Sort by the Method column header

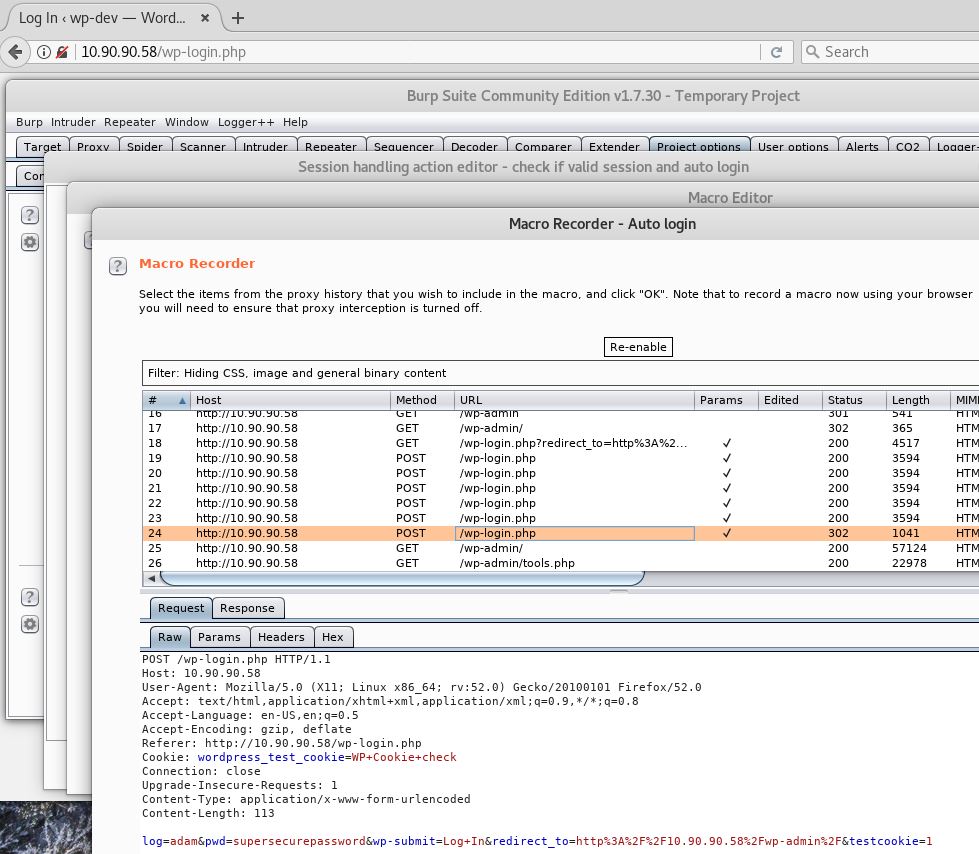click(x=423, y=400)
